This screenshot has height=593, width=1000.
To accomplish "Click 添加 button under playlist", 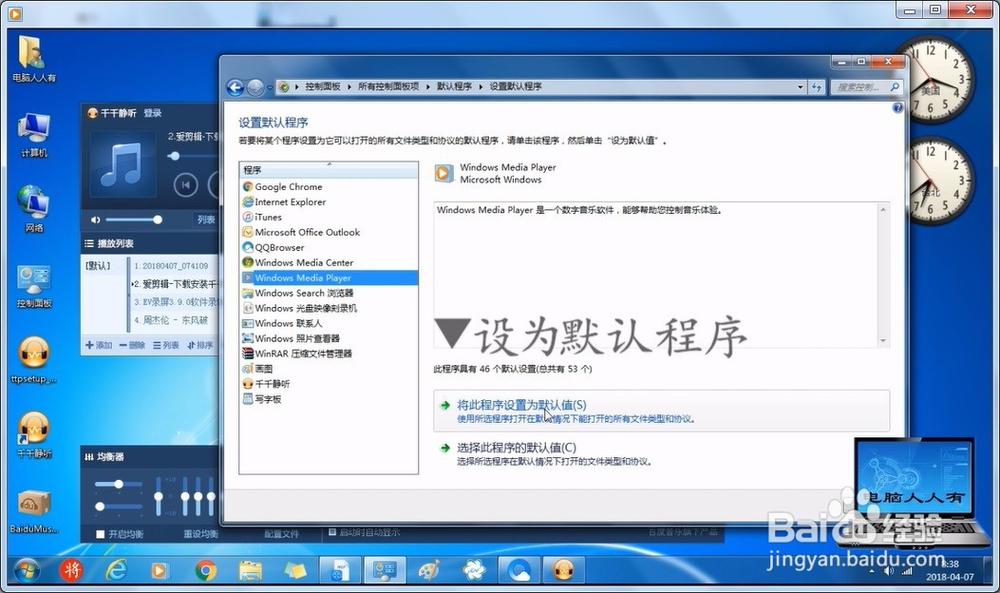I will point(99,346).
